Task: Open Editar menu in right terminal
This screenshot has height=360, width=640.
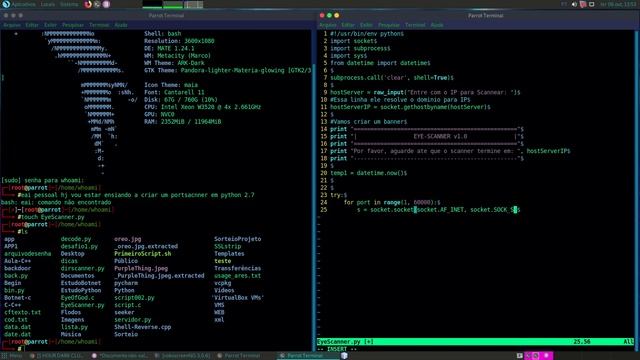Action: tap(348, 25)
